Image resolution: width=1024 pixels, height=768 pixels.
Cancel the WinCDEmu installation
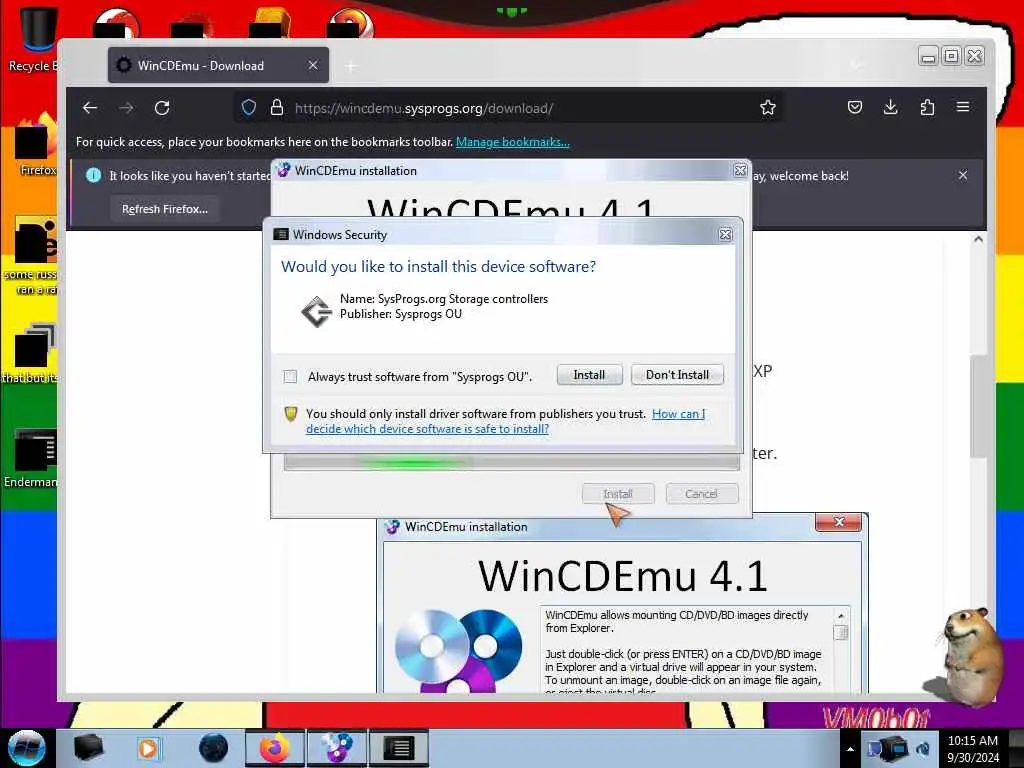[701, 494]
